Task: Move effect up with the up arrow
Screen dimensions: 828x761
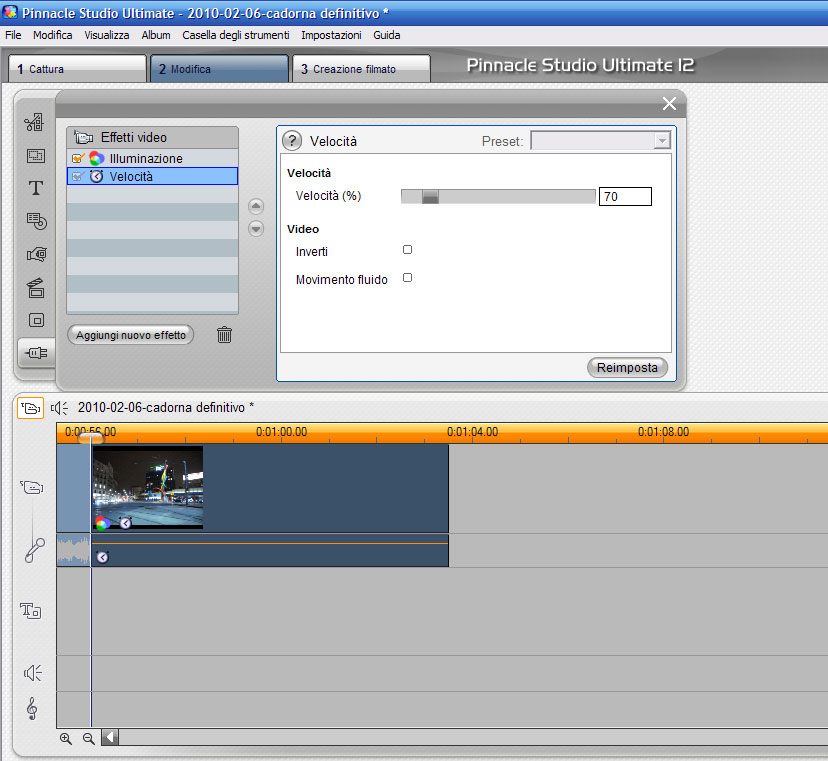Action: coord(256,206)
